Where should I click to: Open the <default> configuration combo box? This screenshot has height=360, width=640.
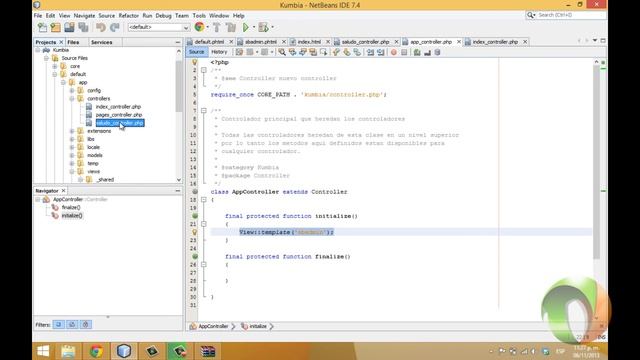click(159, 27)
